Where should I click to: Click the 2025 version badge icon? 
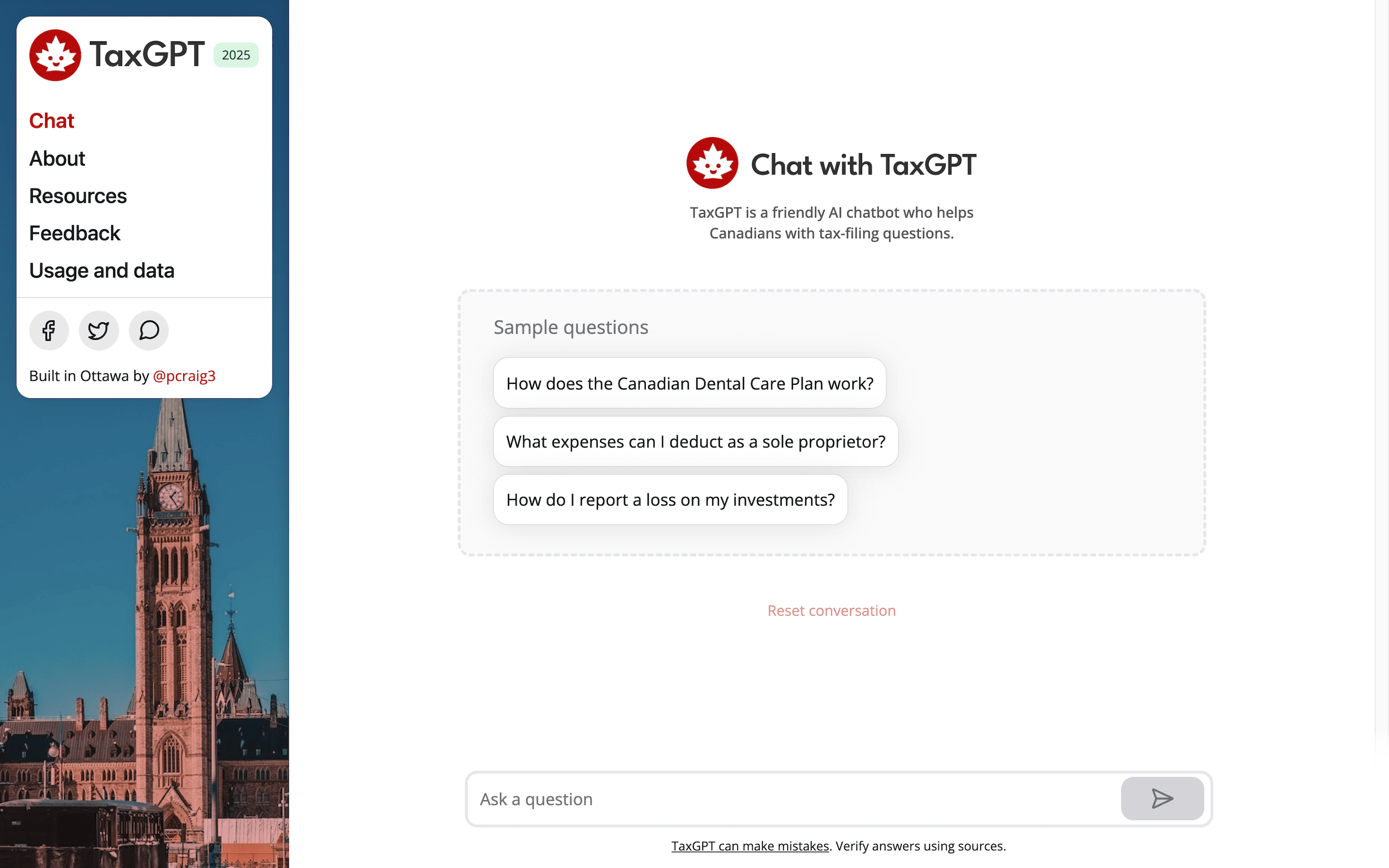(x=235, y=55)
